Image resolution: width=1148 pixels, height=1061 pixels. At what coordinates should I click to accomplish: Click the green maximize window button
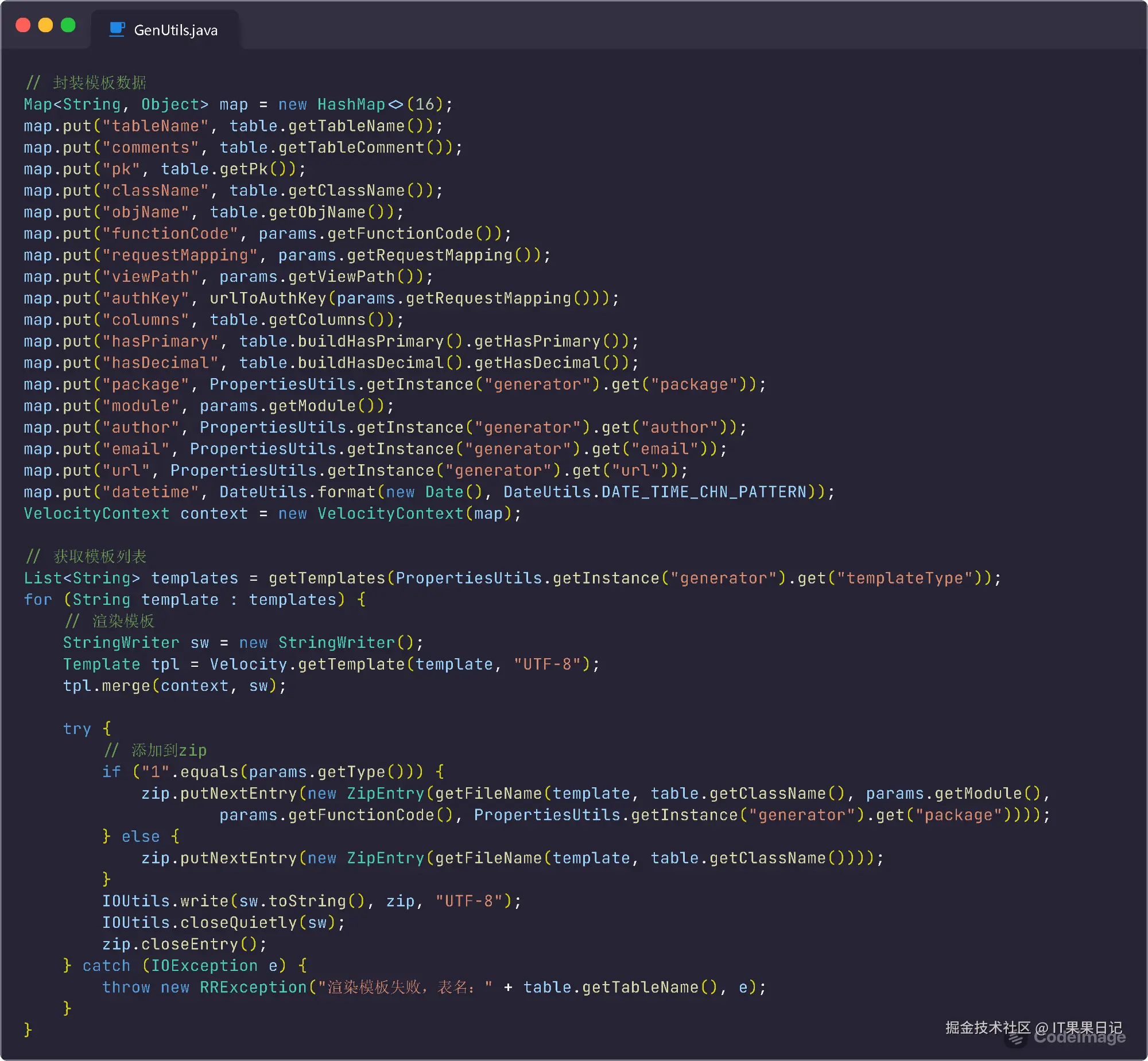click(x=68, y=25)
